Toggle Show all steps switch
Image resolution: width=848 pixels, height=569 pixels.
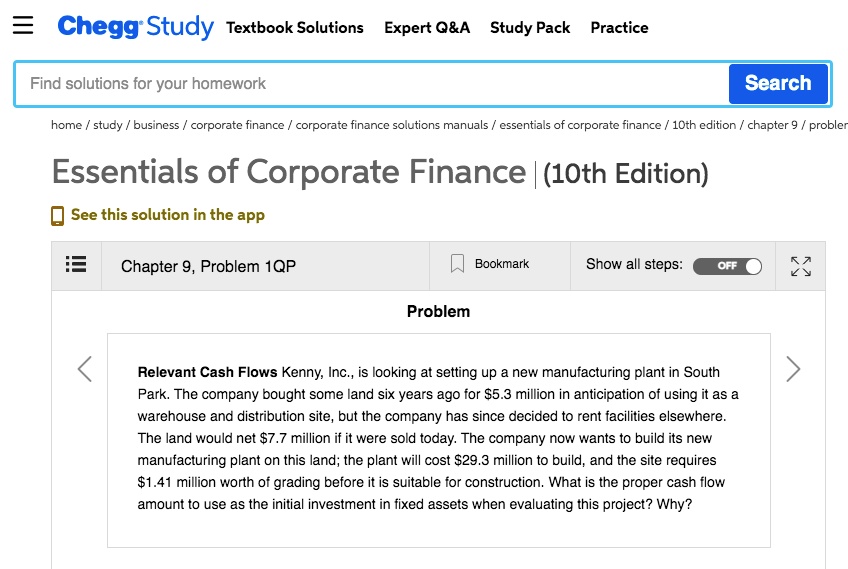click(x=727, y=266)
